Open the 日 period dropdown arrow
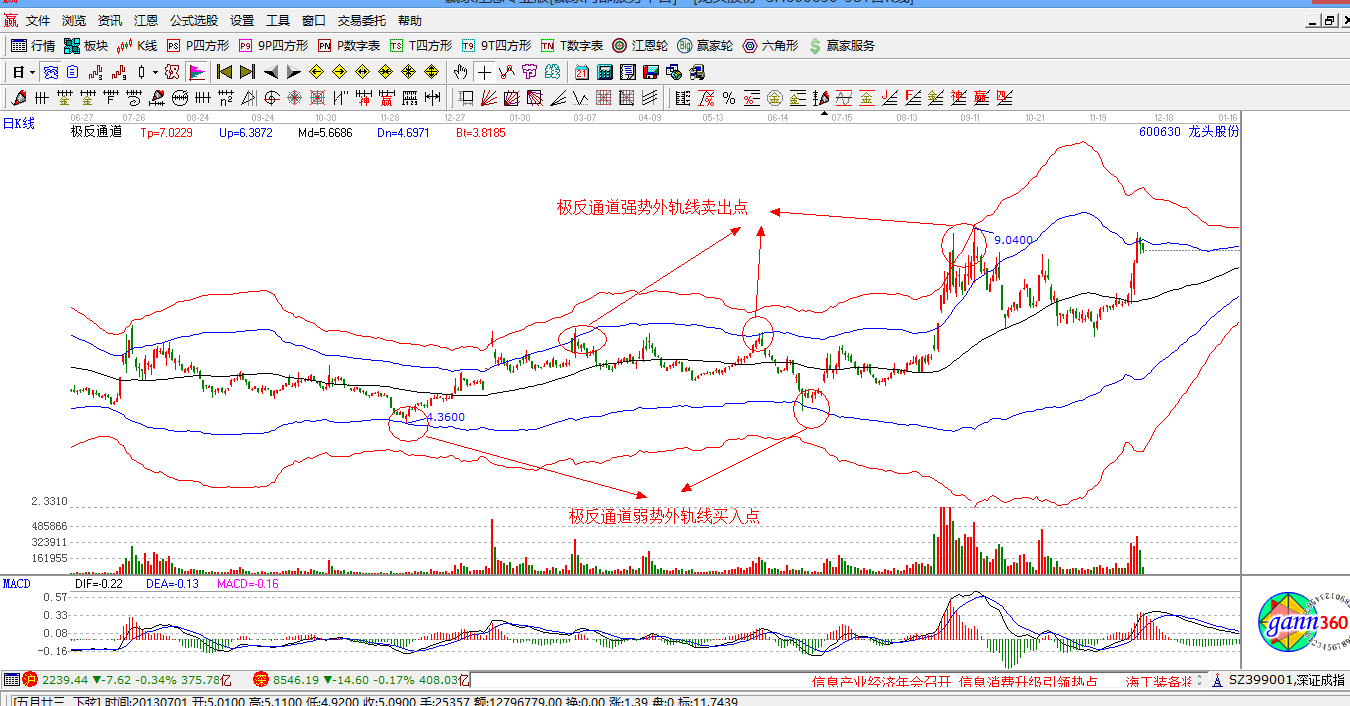 30,72
